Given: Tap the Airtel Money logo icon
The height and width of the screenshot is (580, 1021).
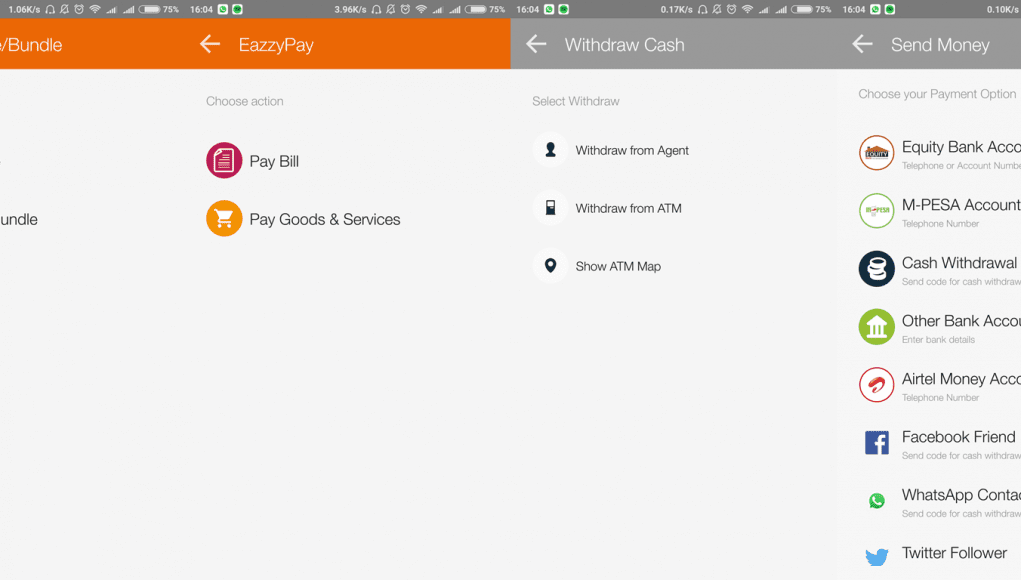Looking at the screenshot, I should [876, 384].
